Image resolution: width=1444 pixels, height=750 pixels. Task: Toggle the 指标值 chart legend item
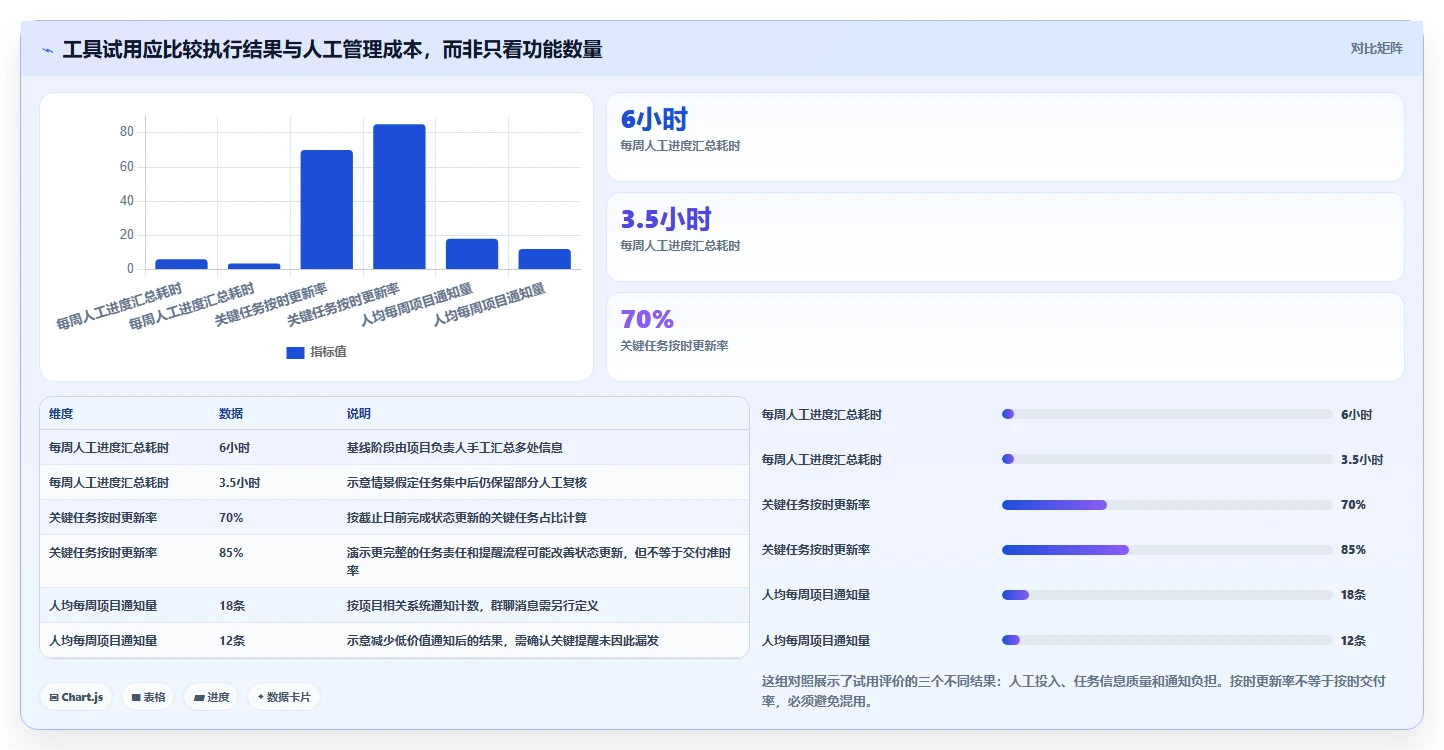(316, 352)
